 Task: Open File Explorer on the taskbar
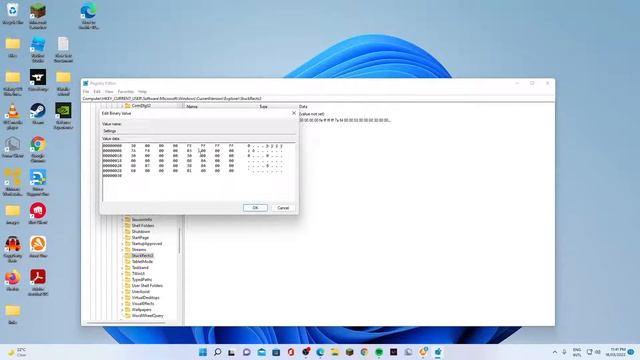(x=335, y=352)
